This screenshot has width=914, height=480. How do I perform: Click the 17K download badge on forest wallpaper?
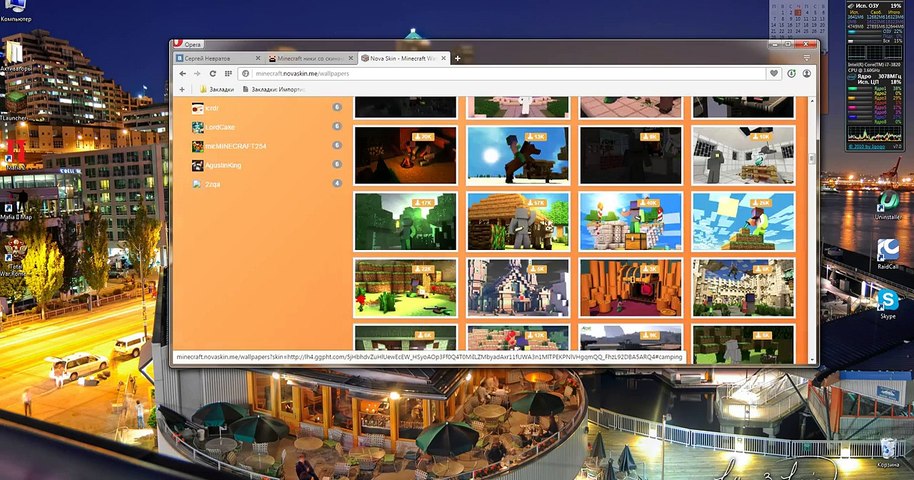click(x=424, y=203)
